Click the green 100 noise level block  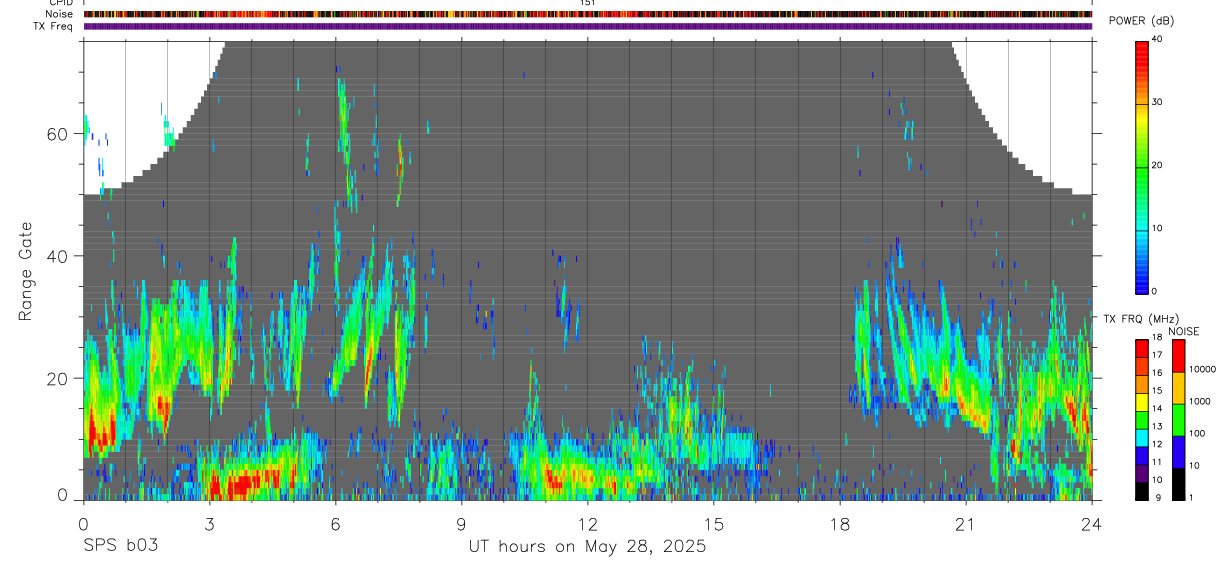point(1178,420)
